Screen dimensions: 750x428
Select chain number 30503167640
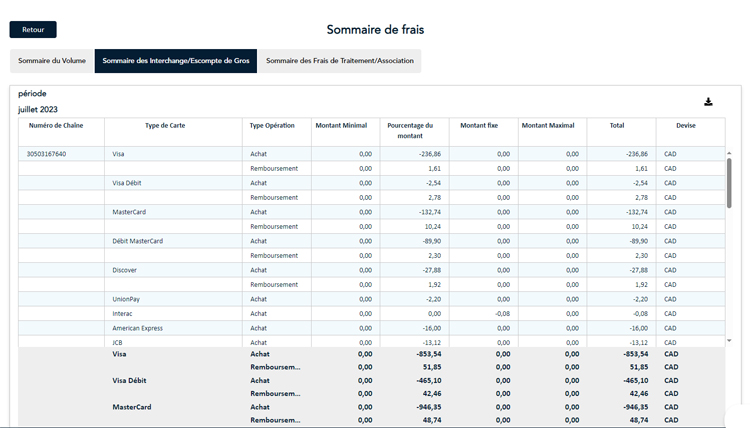click(x=46, y=154)
